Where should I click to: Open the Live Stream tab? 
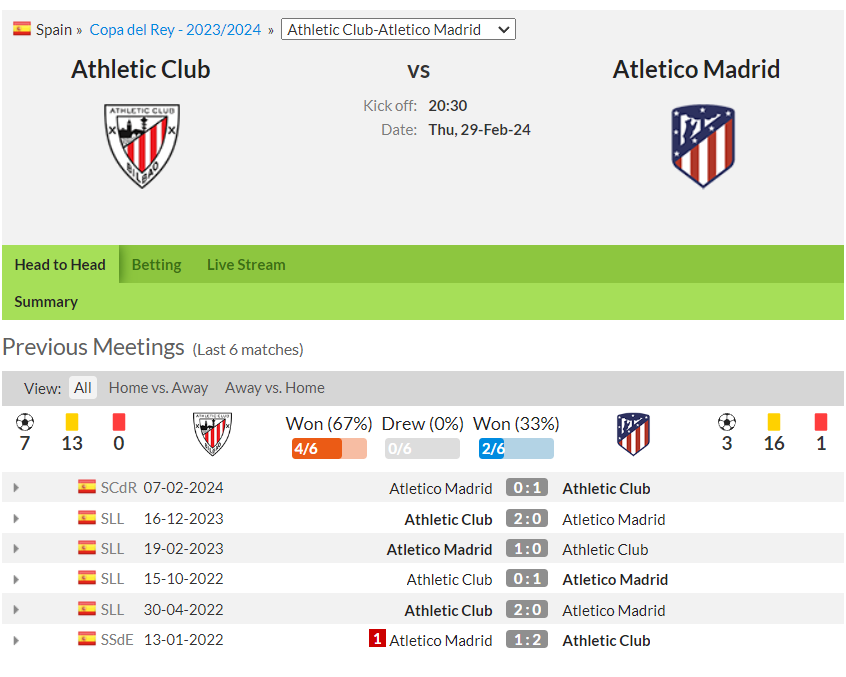click(x=246, y=265)
